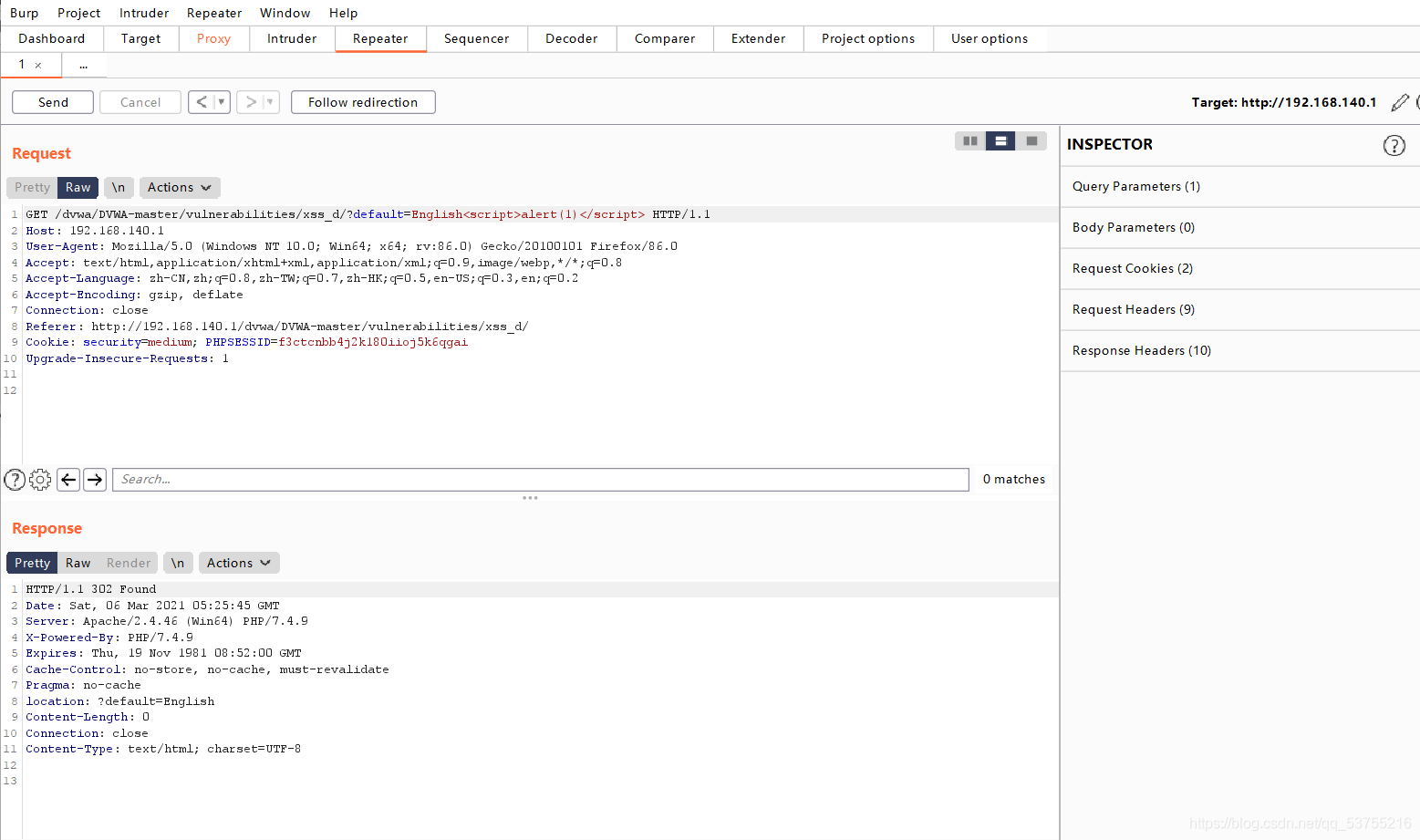Open back history dropdown arrow
This screenshot has height=840, width=1420.
[x=222, y=102]
